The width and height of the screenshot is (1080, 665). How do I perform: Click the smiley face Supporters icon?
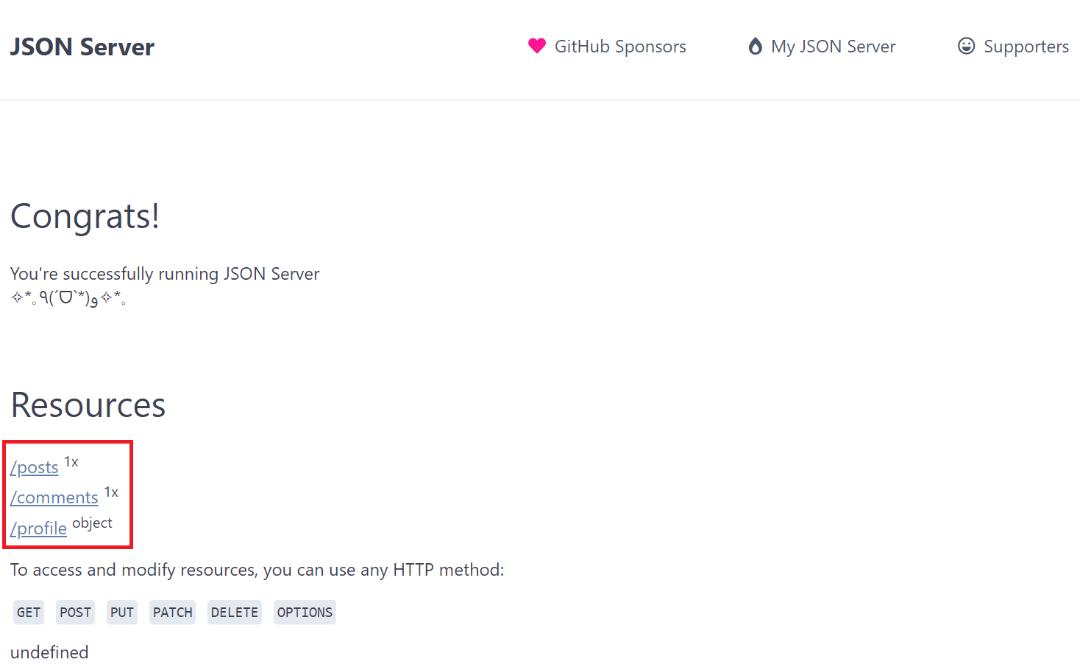pyautogui.click(x=966, y=46)
